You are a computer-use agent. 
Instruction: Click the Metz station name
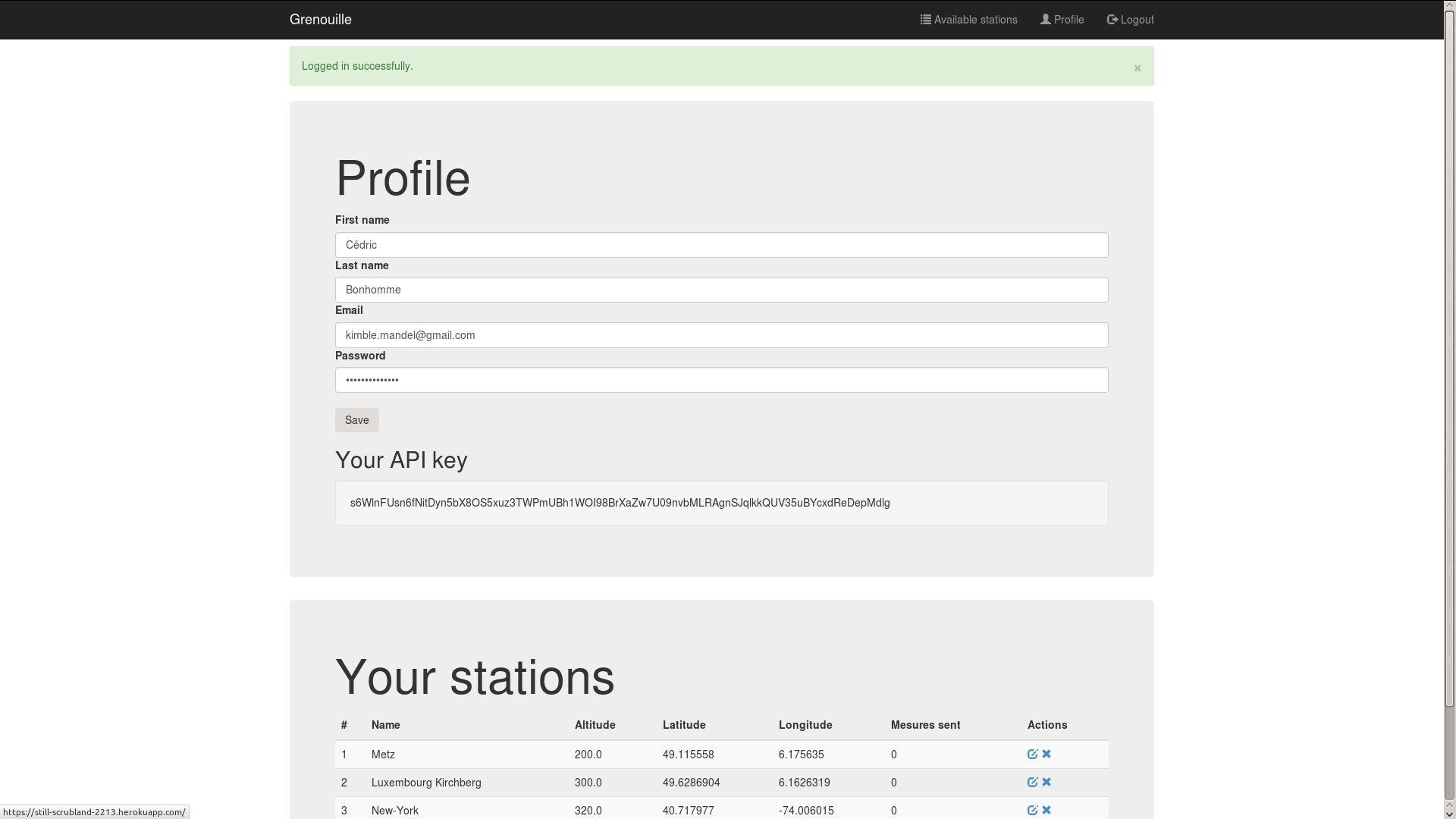383,755
